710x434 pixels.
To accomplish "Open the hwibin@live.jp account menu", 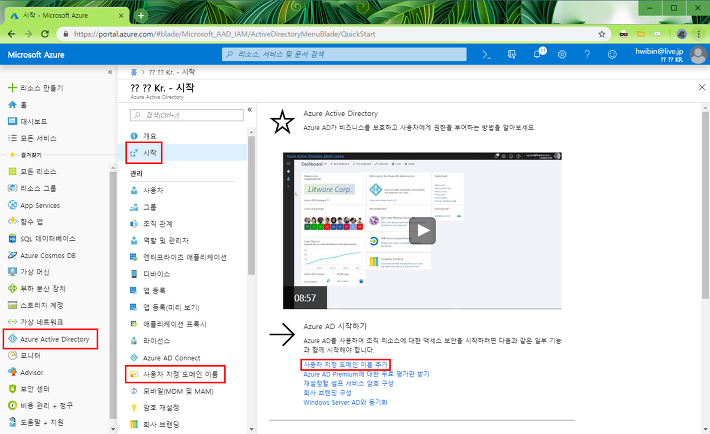I will (670, 55).
